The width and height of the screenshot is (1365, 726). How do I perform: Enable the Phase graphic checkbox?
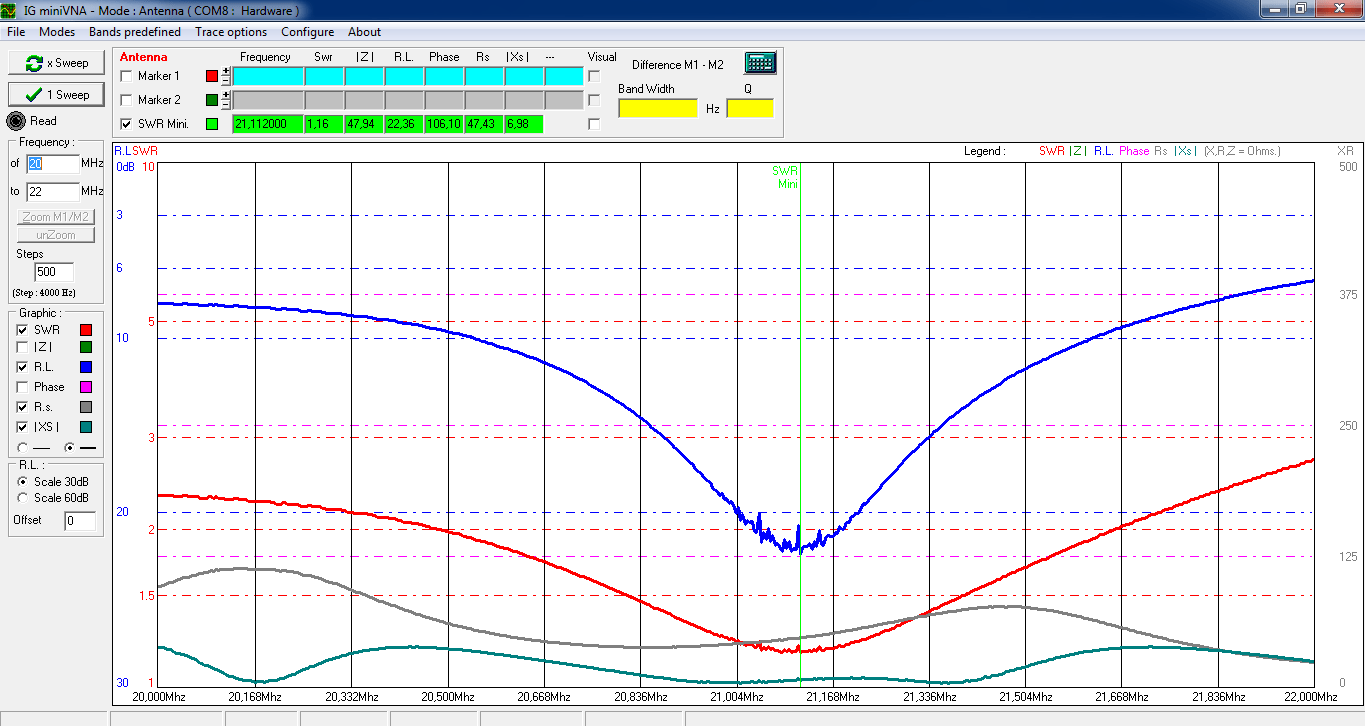[22, 387]
